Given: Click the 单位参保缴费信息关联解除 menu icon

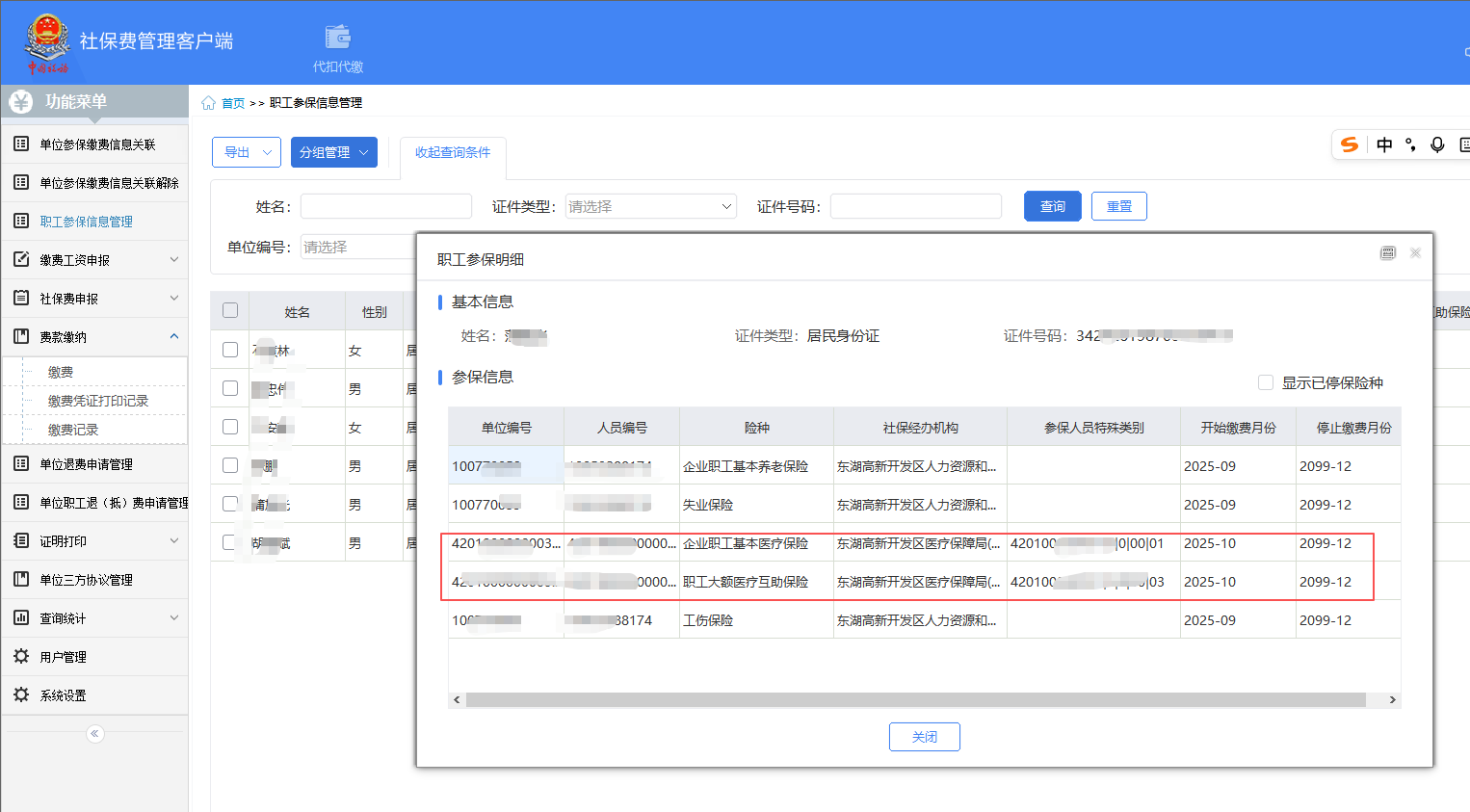Looking at the screenshot, I should coord(21,183).
